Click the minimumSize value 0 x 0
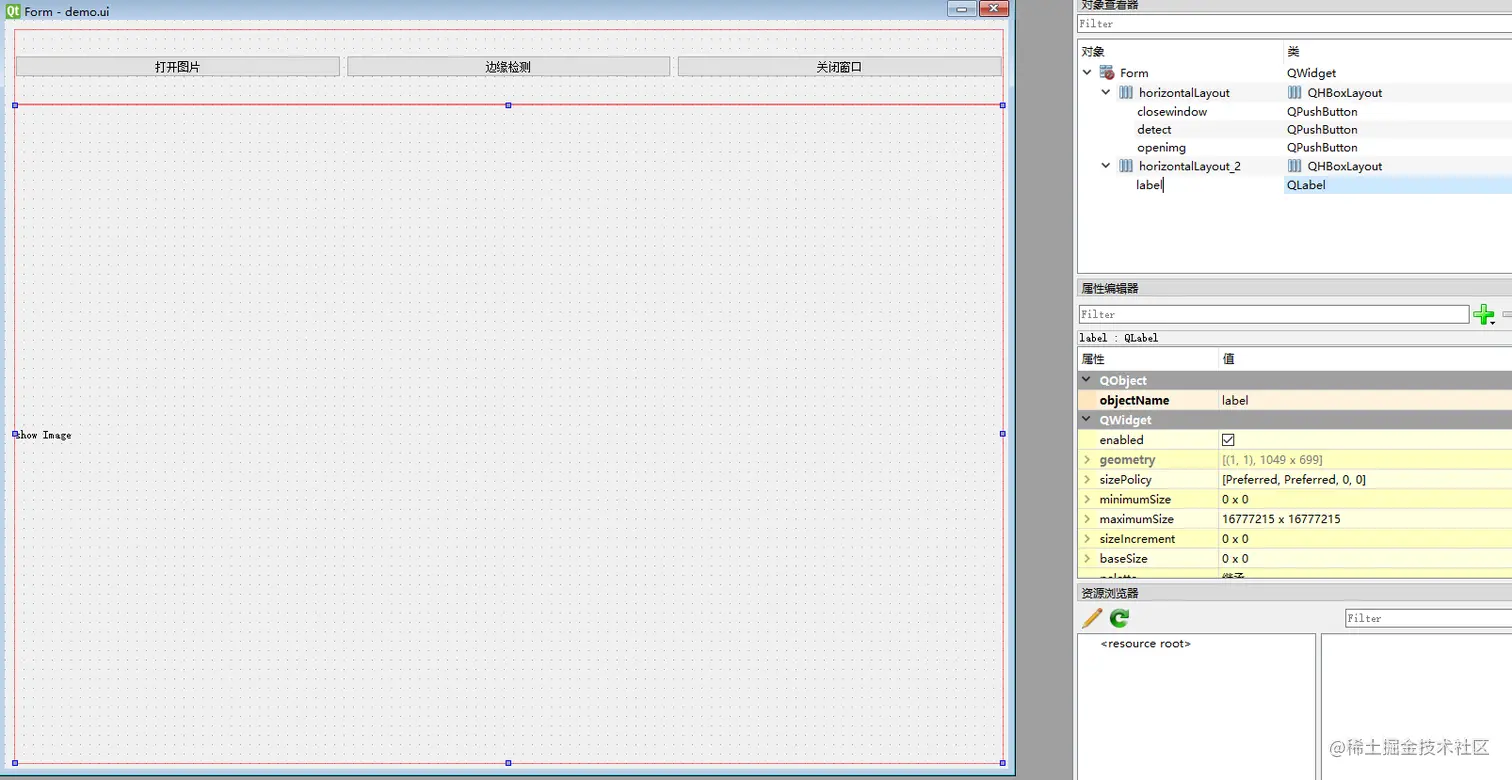The image size is (1512, 780). (1235, 499)
